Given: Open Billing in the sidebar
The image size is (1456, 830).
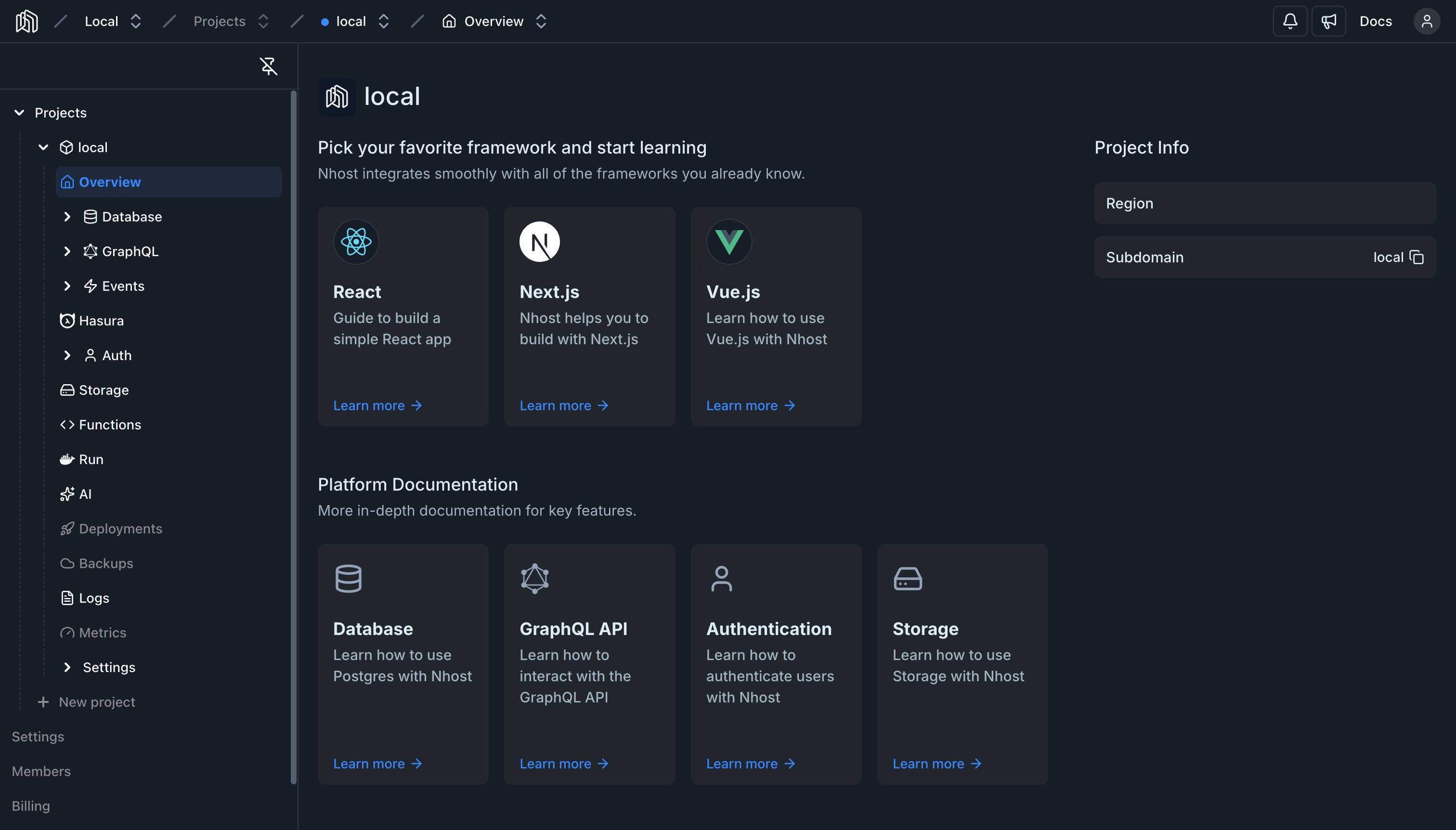Looking at the screenshot, I should 31,806.
